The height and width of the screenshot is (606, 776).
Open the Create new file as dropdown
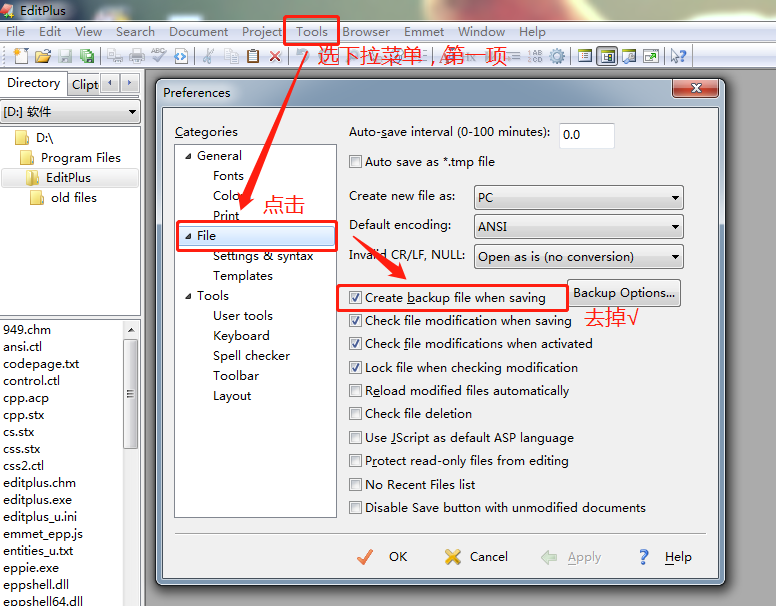(579, 198)
